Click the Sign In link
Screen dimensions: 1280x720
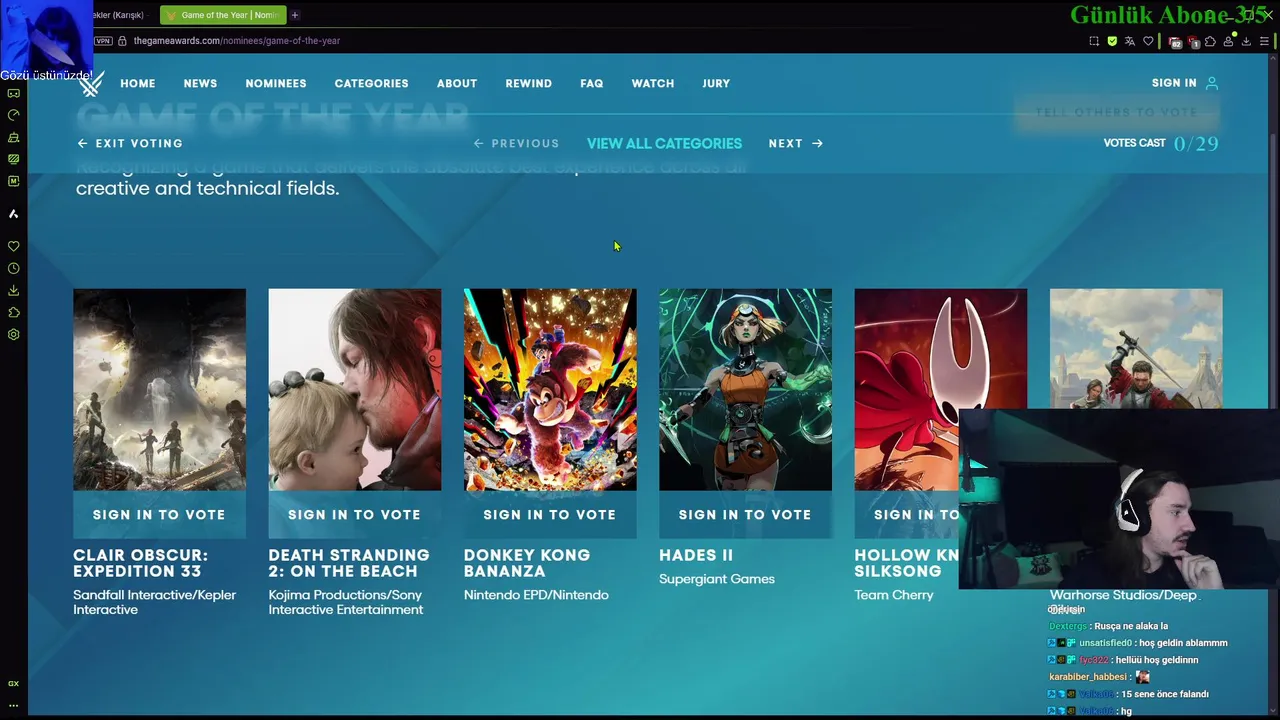pos(1174,83)
